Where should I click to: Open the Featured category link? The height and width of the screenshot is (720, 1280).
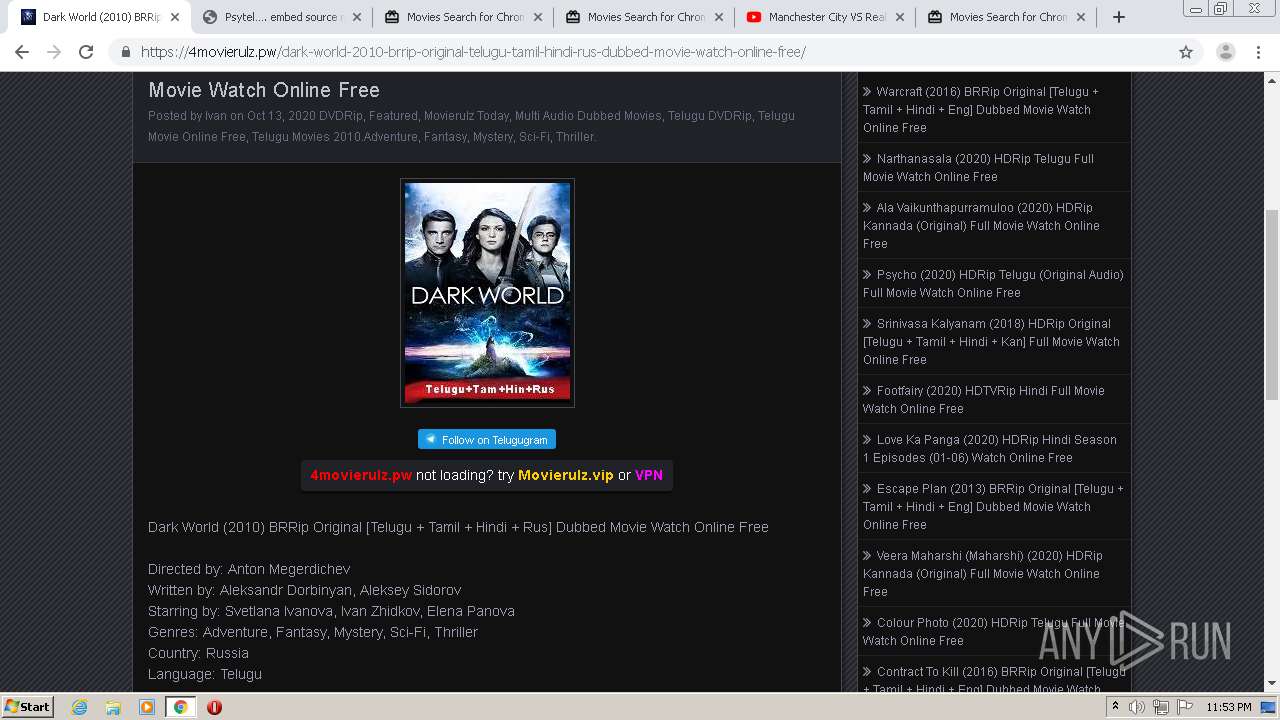(393, 116)
